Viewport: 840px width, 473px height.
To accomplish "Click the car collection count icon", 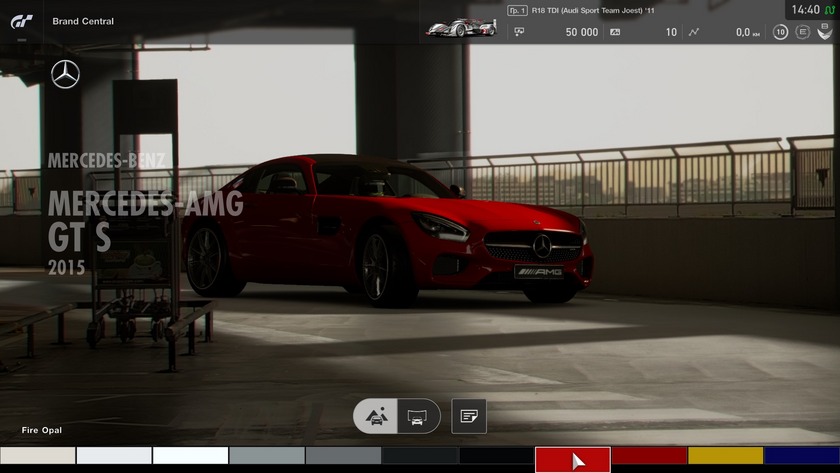I will [615, 32].
